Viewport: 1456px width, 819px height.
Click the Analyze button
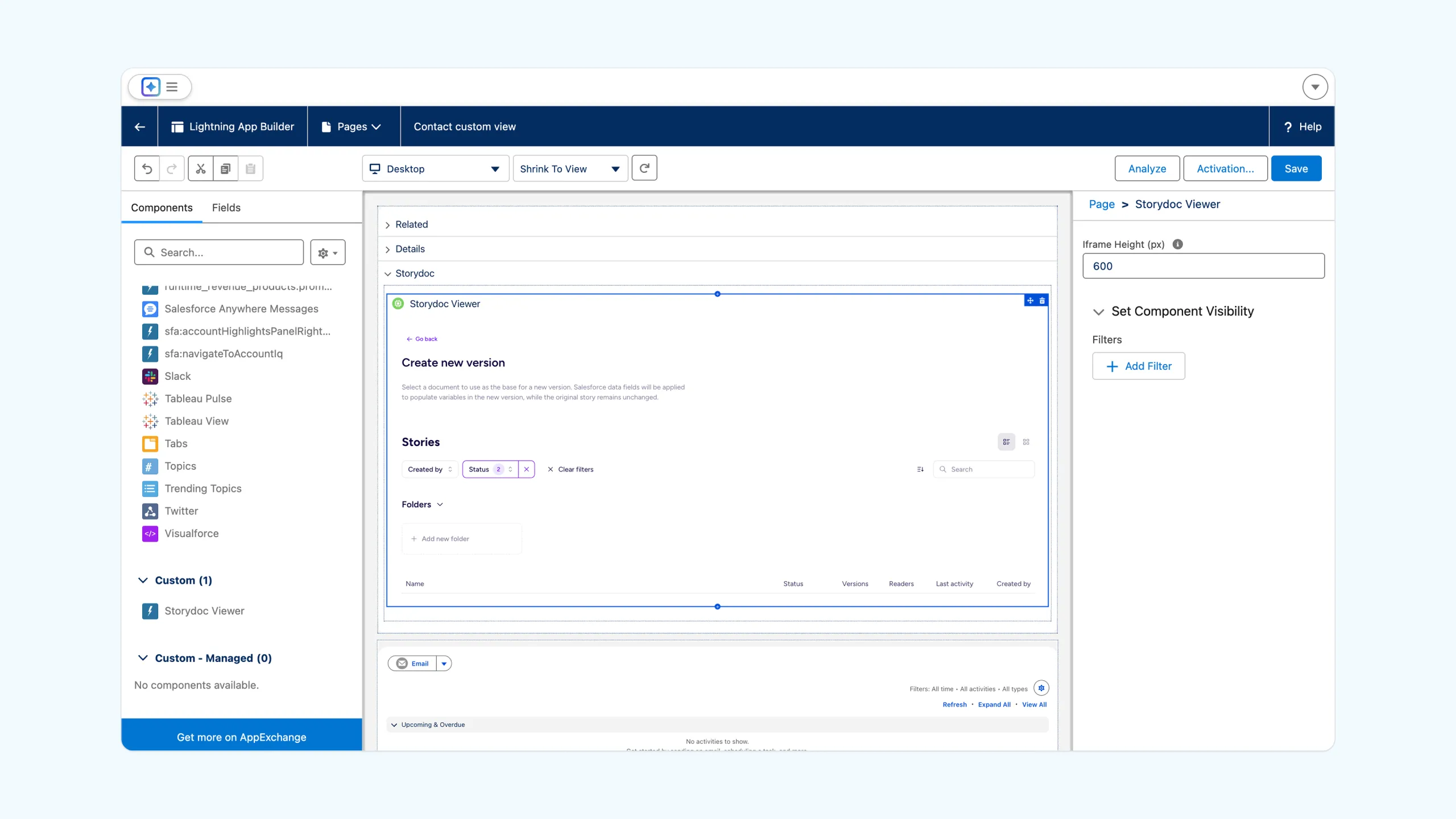click(1147, 168)
